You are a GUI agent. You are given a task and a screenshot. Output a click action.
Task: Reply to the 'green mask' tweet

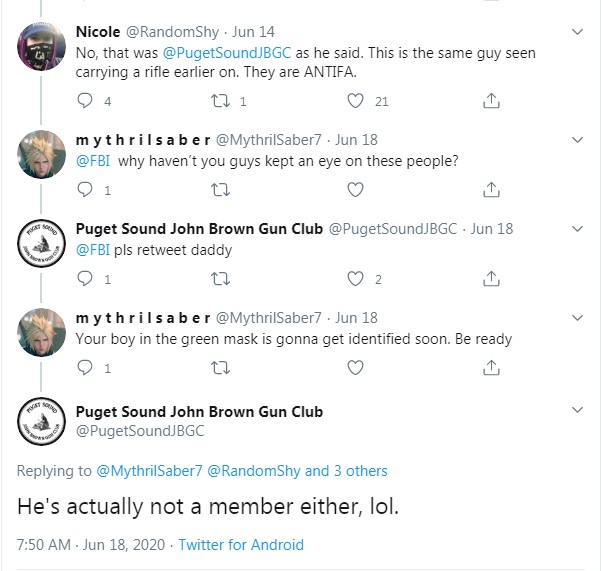pos(85,367)
